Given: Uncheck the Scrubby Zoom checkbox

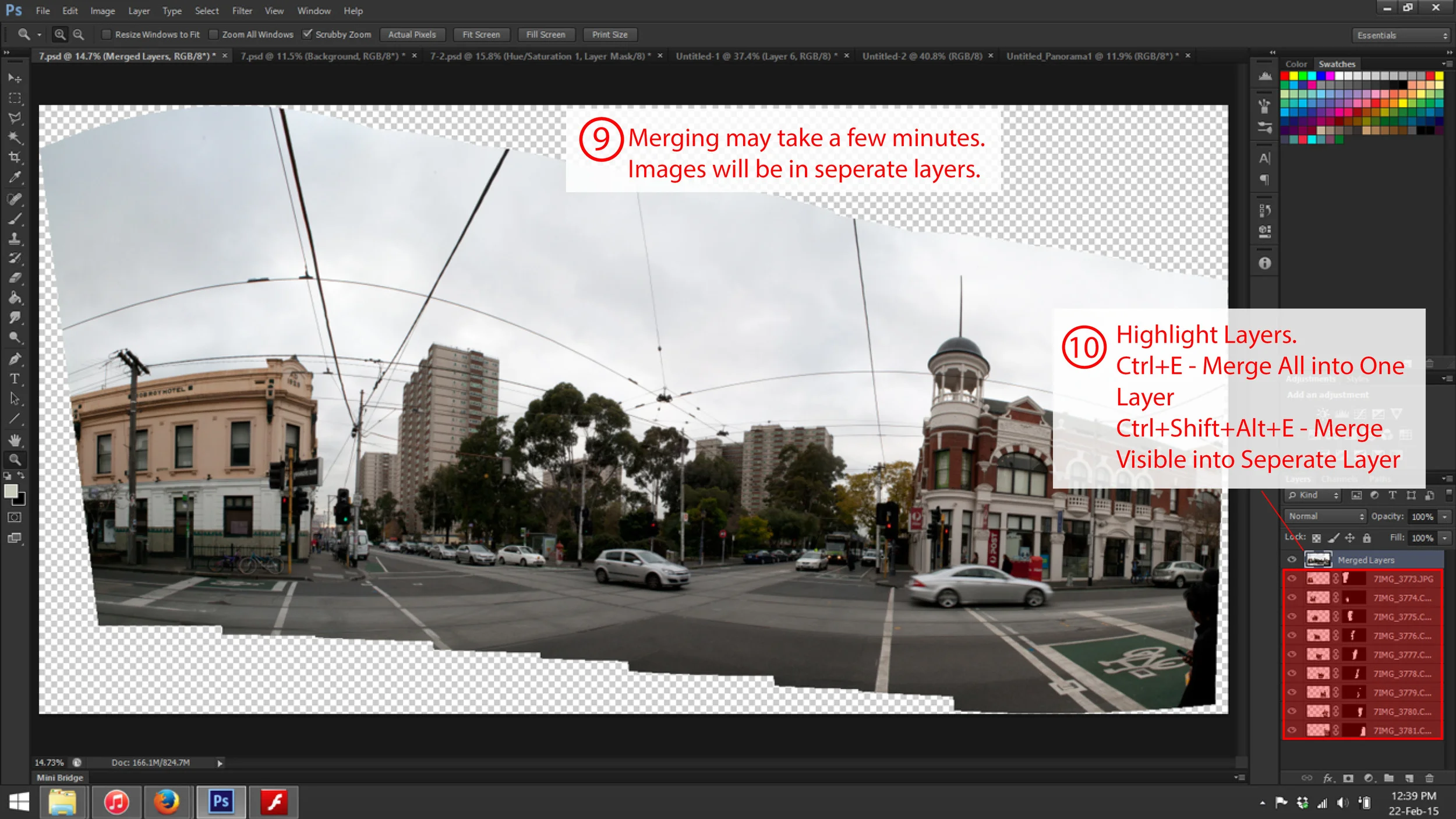Looking at the screenshot, I should pos(307,34).
